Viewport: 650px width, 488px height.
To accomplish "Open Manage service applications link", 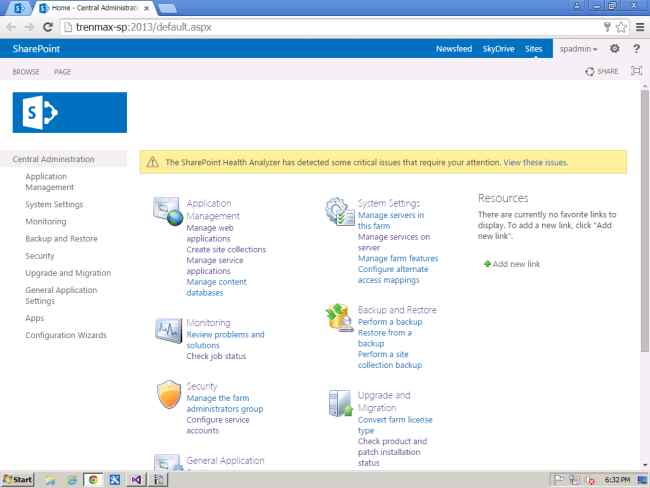I will coord(215,265).
